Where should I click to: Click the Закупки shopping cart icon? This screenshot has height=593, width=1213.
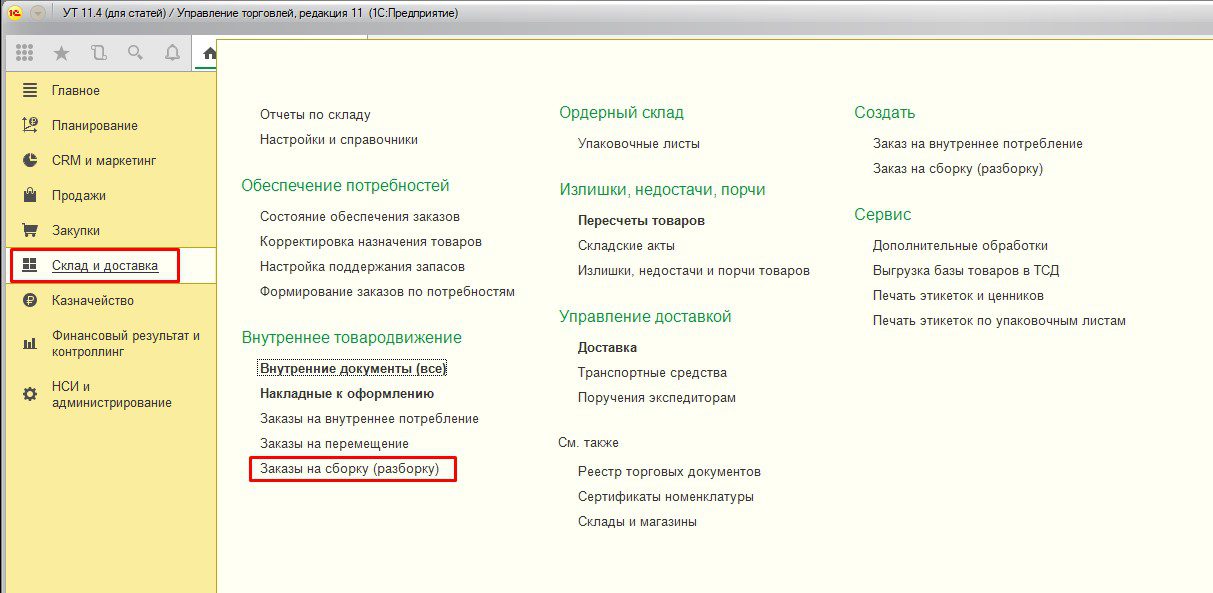pyautogui.click(x=30, y=230)
